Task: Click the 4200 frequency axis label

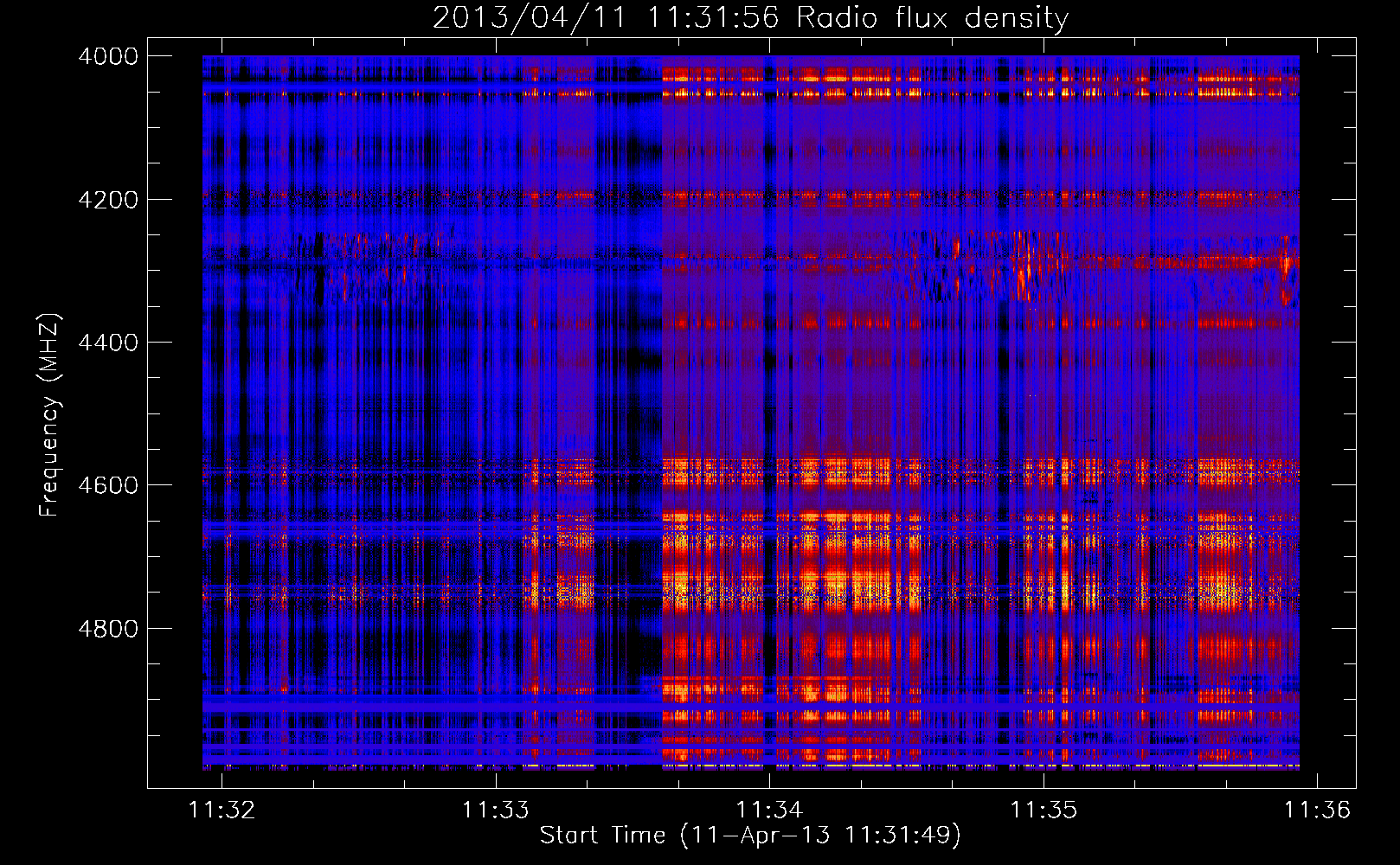Action: click(x=108, y=200)
